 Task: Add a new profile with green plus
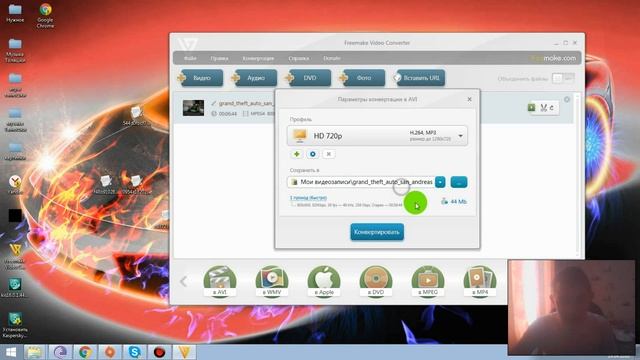tap(297, 154)
